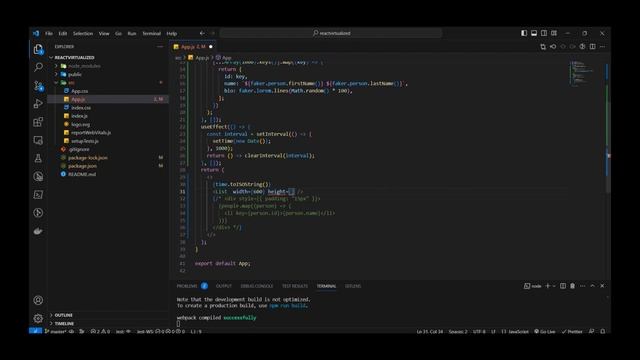Click the Split Editor icon in editor toolbar
The image size is (640, 360).
(x=592, y=47)
